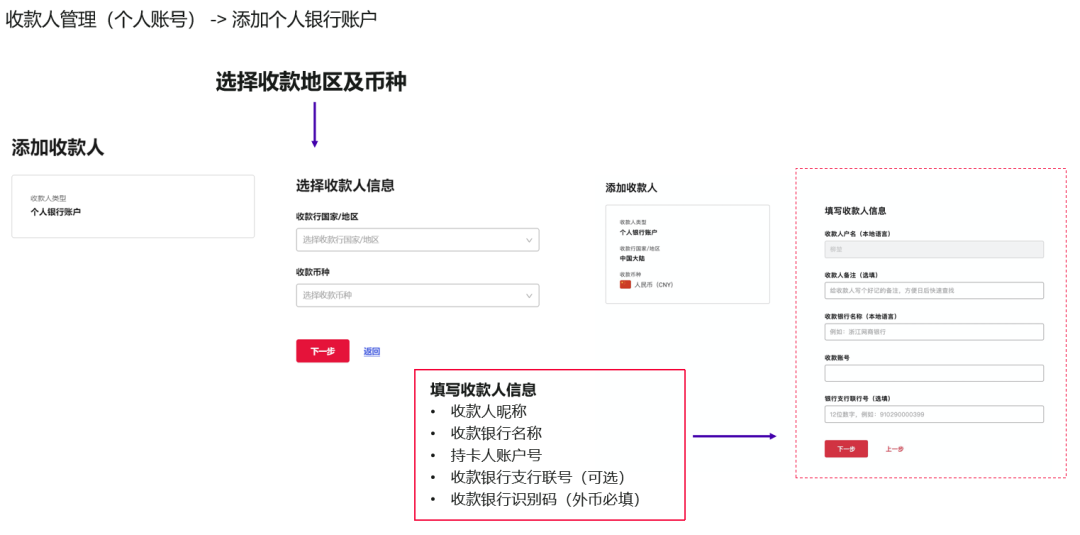Click the chevron arrow in 收款币种 field
The height and width of the screenshot is (535, 1080).
click(x=529, y=295)
